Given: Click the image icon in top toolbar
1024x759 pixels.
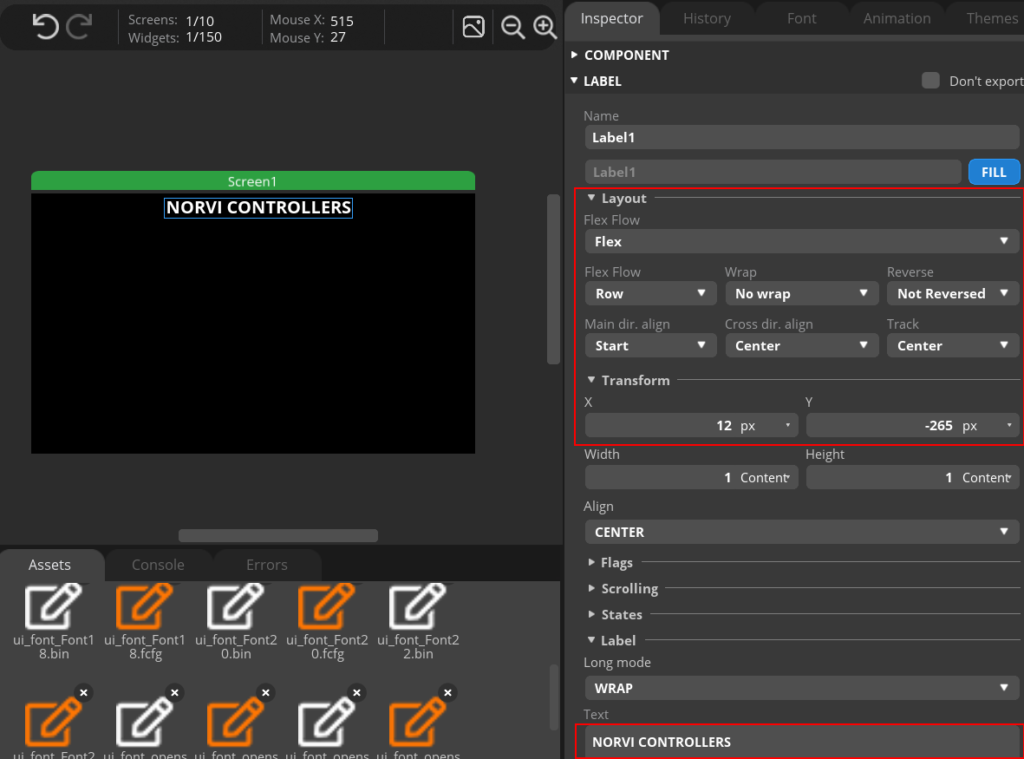Looking at the screenshot, I should (x=474, y=27).
